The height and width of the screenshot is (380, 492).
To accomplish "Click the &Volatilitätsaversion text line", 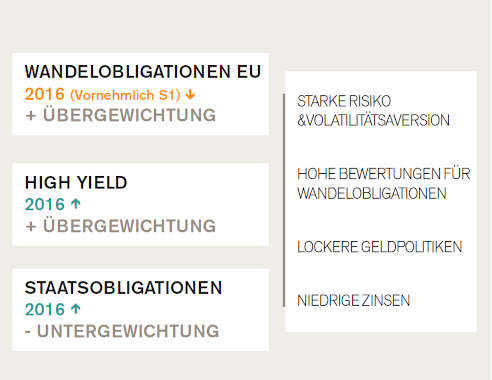I will 373,120.
